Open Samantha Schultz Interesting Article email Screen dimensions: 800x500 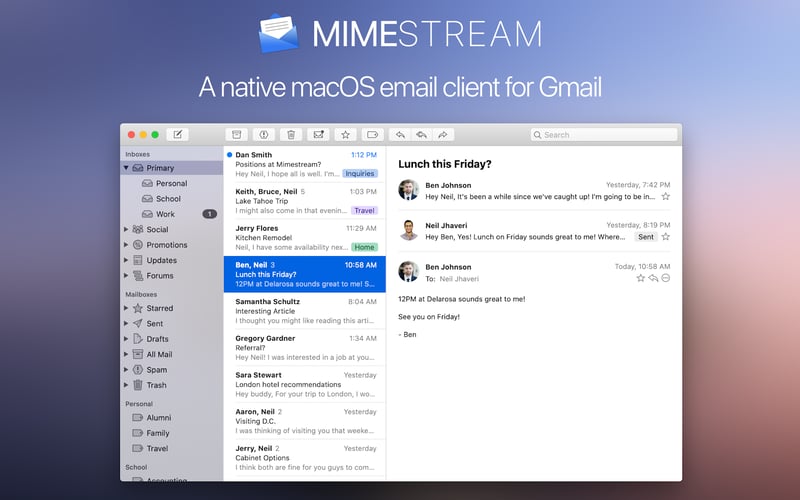coord(305,311)
